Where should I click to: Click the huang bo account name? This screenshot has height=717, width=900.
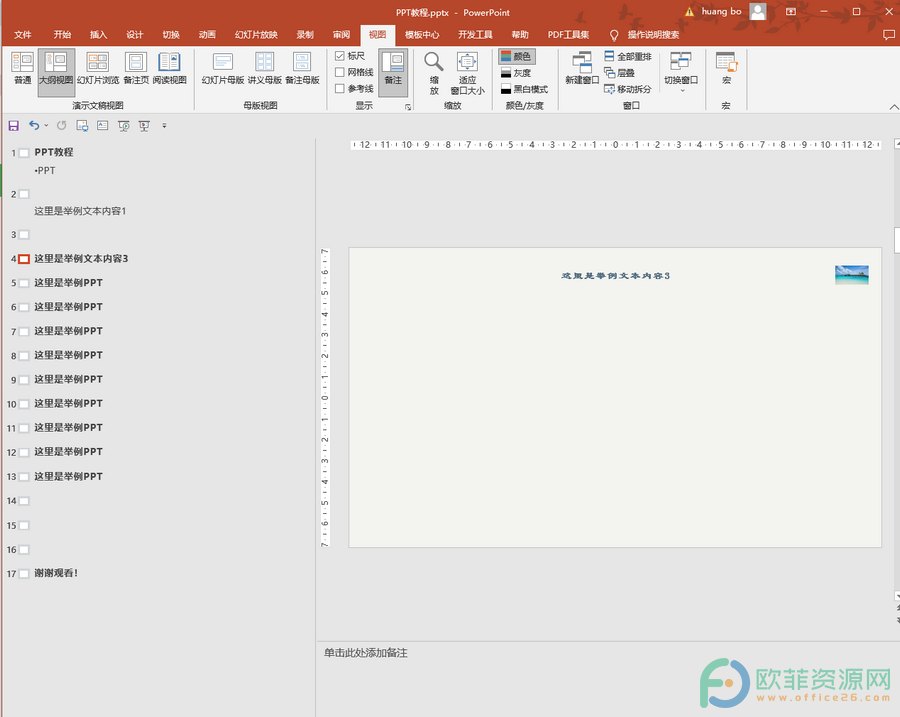coord(721,11)
